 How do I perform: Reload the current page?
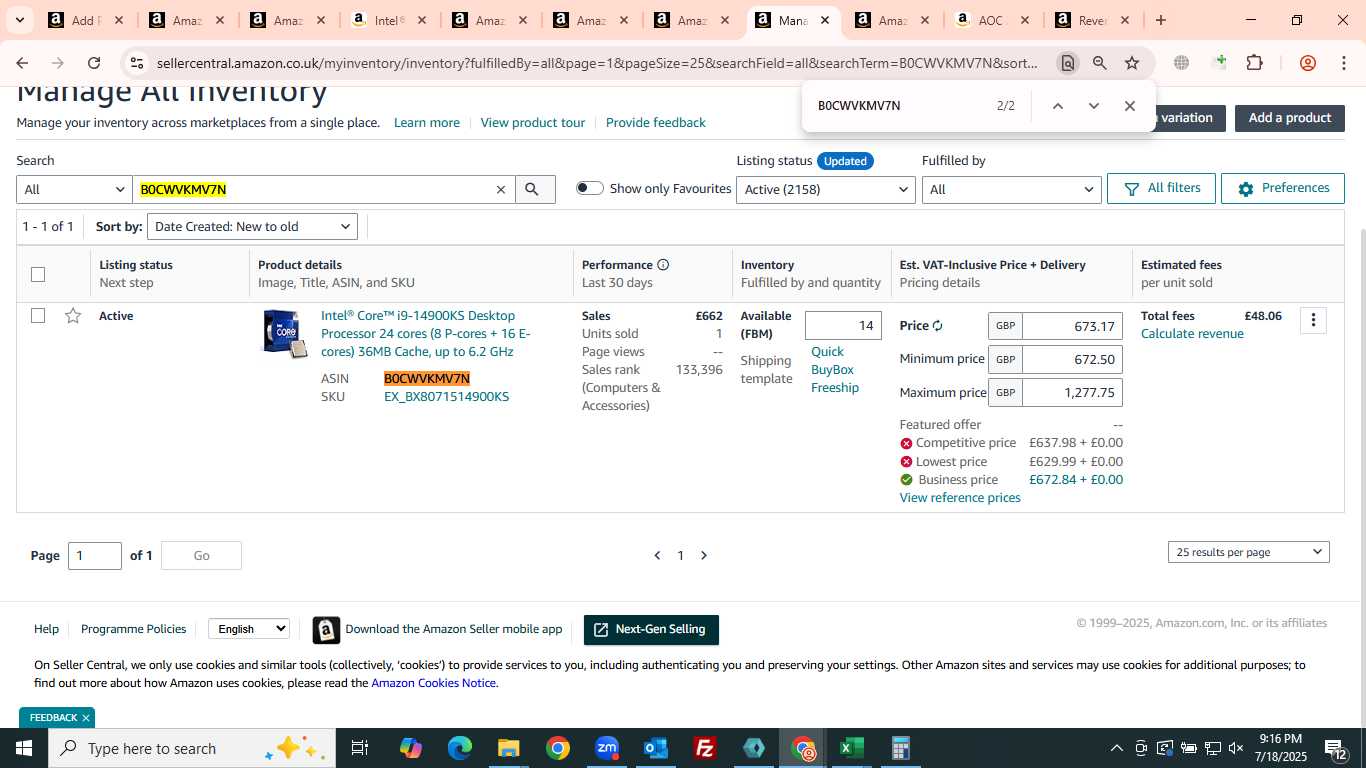(94, 63)
